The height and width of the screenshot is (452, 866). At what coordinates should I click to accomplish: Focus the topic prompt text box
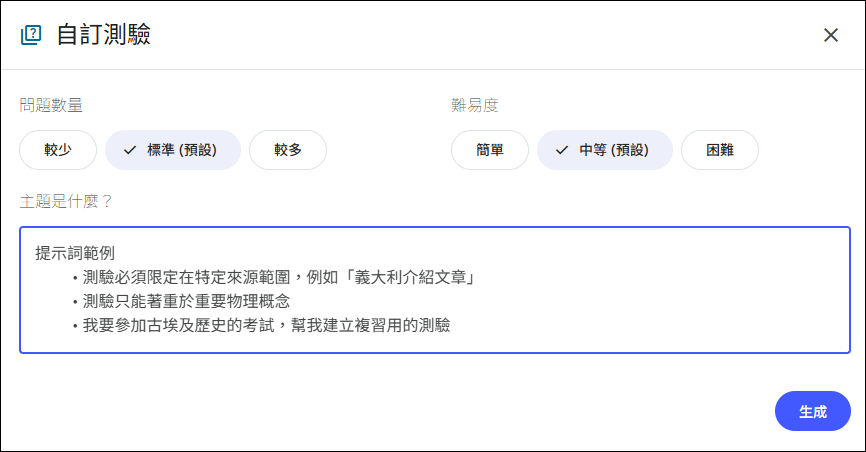[435, 290]
